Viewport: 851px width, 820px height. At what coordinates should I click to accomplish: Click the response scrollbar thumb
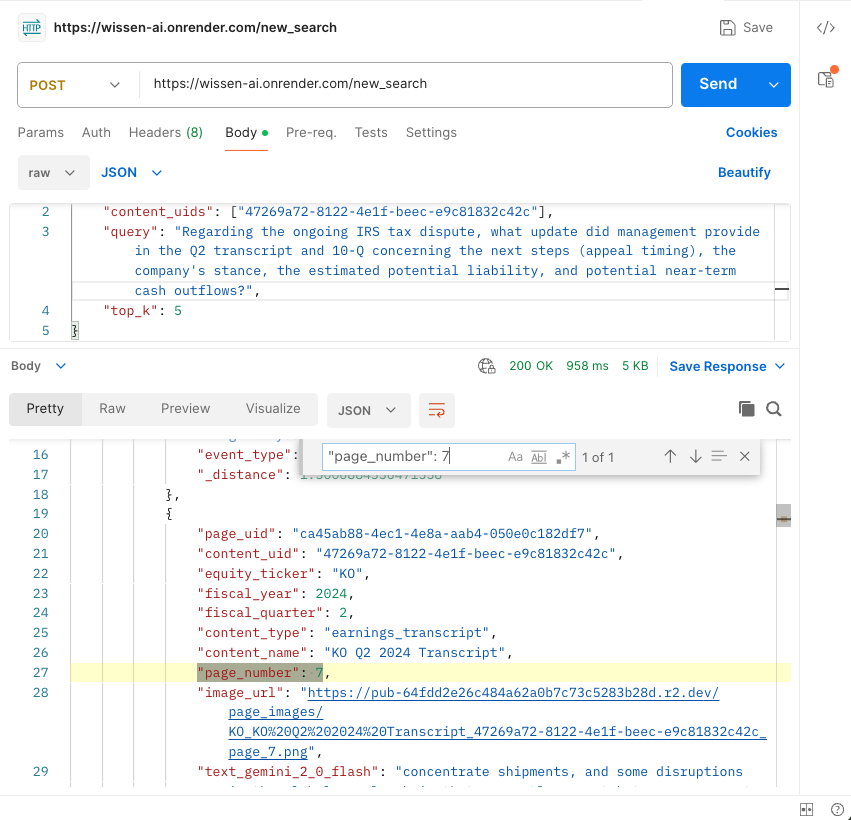[783, 516]
